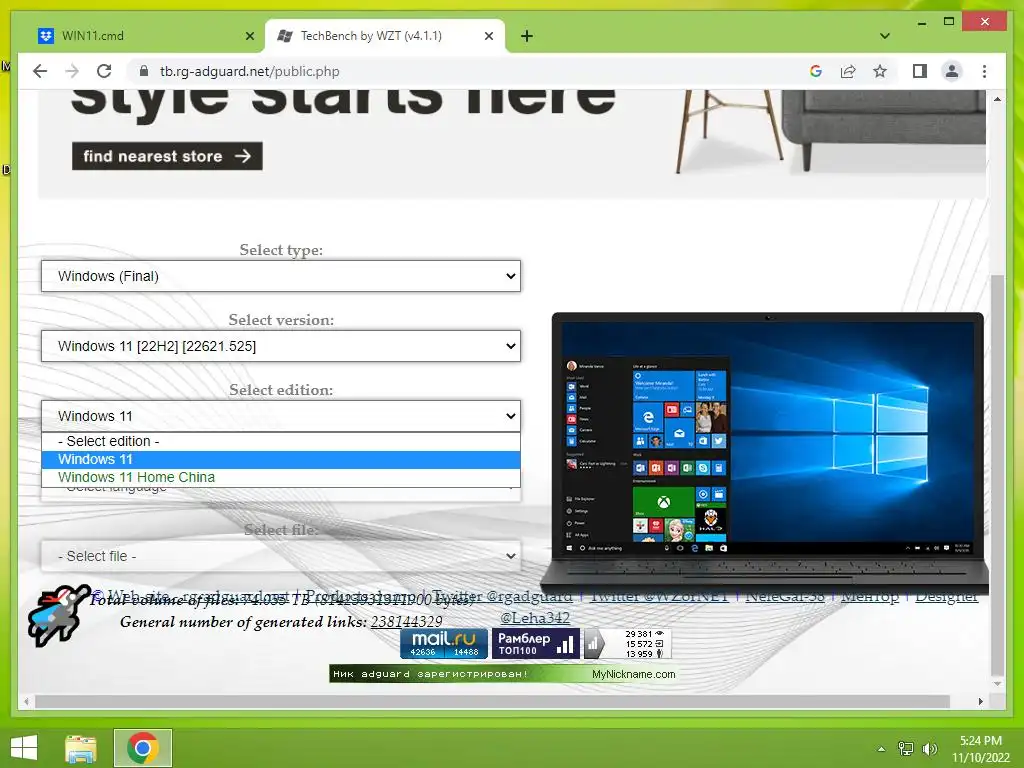Click the scroll right arrow
Viewport: 1024px width, 768px height.
coord(980,701)
